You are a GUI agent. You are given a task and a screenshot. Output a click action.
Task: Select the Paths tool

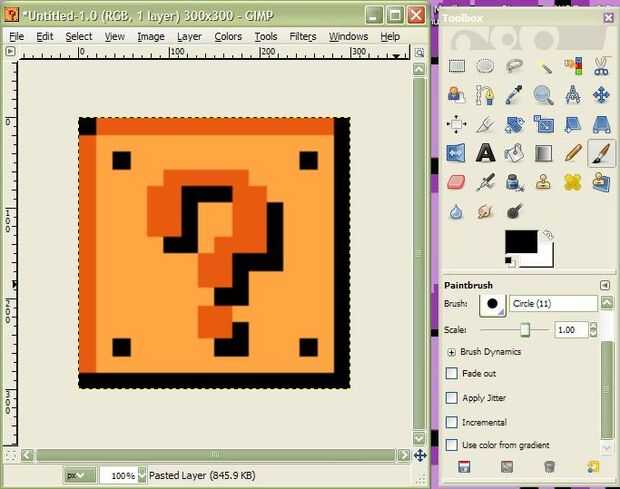click(x=485, y=95)
